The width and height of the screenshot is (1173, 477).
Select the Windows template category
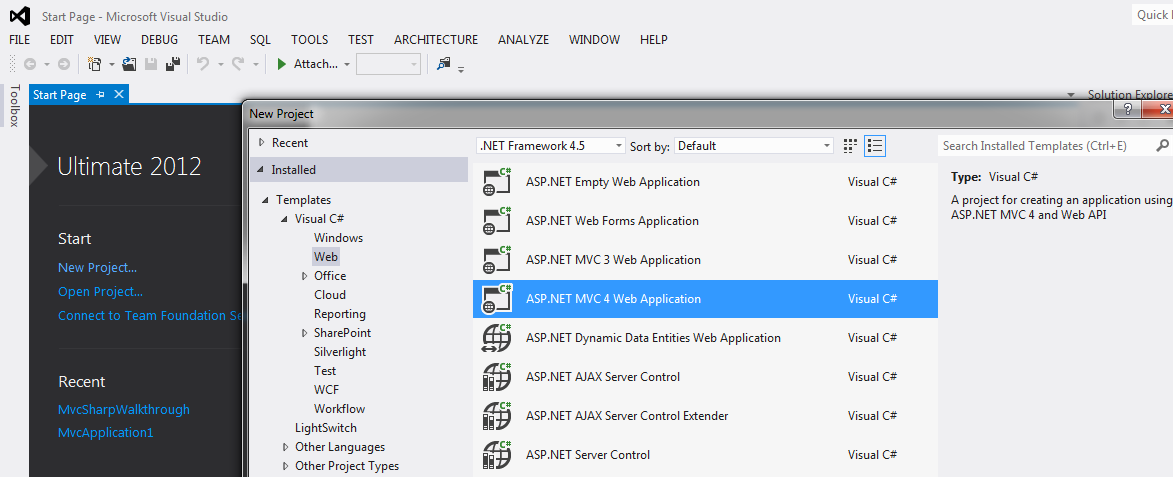pos(338,238)
